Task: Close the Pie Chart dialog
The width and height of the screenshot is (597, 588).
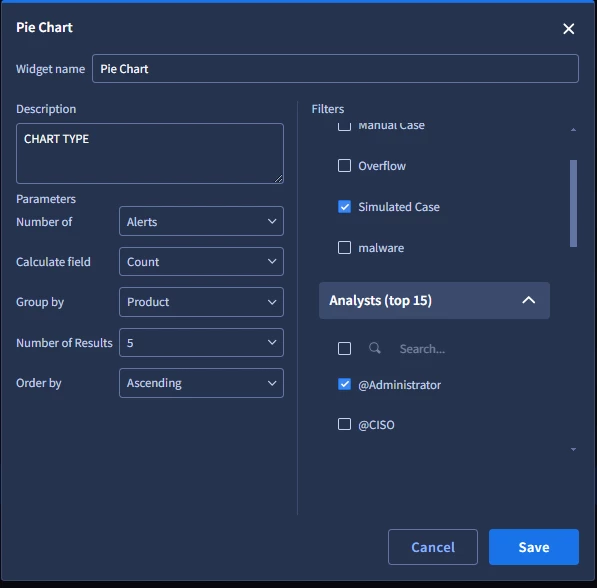Action: pos(568,29)
